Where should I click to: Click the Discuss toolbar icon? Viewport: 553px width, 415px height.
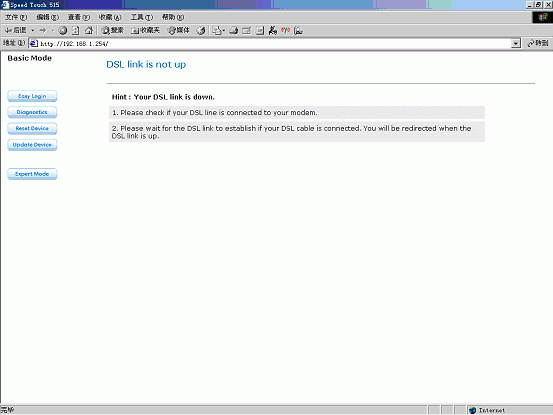point(260,31)
